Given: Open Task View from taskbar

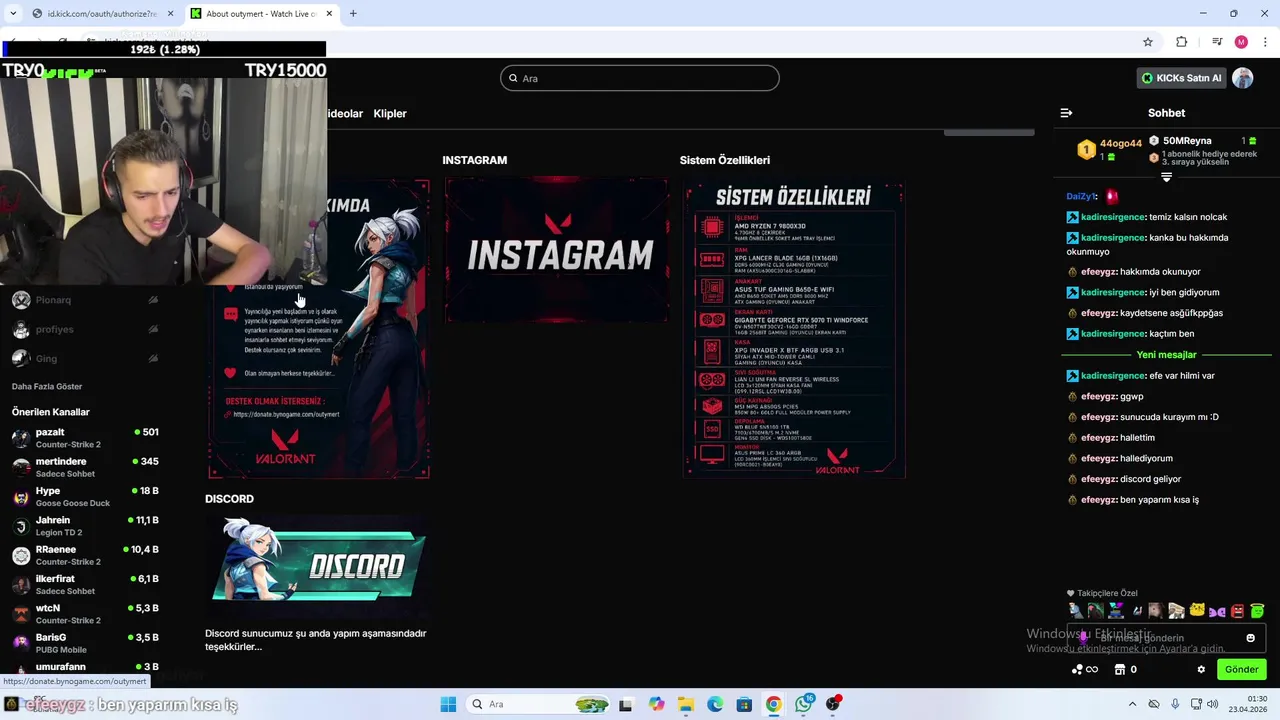Looking at the screenshot, I should (x=626, y=704).
